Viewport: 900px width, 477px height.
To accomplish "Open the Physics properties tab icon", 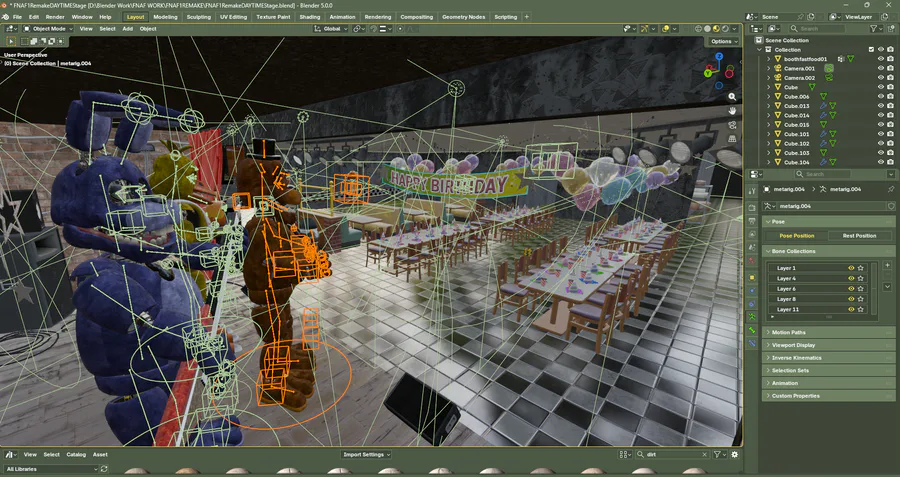I will [752, 290].
